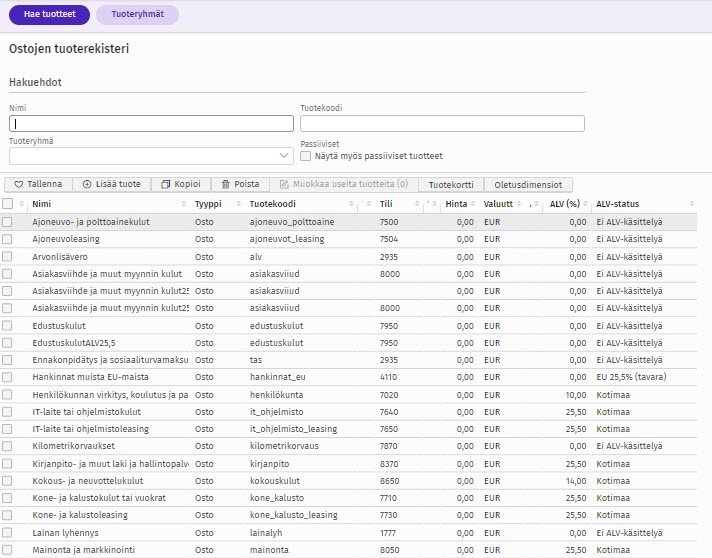The image size is (712, 558).
Task: Click the heart icon on Tallenna
Action: point(19,184)
